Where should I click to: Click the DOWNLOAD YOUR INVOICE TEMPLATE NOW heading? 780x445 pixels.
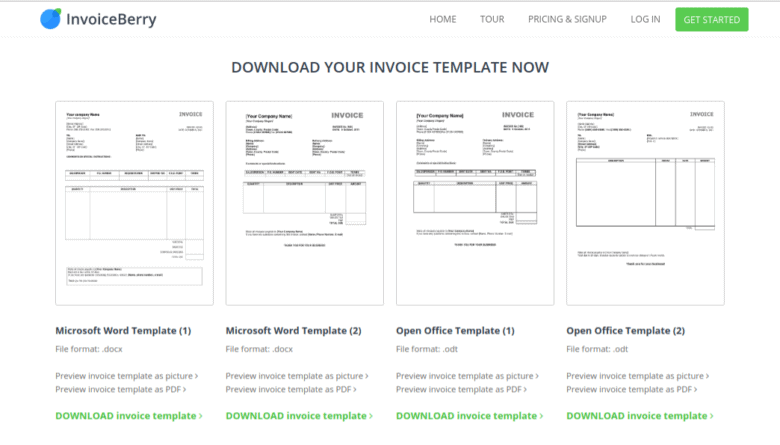point(390,67)
